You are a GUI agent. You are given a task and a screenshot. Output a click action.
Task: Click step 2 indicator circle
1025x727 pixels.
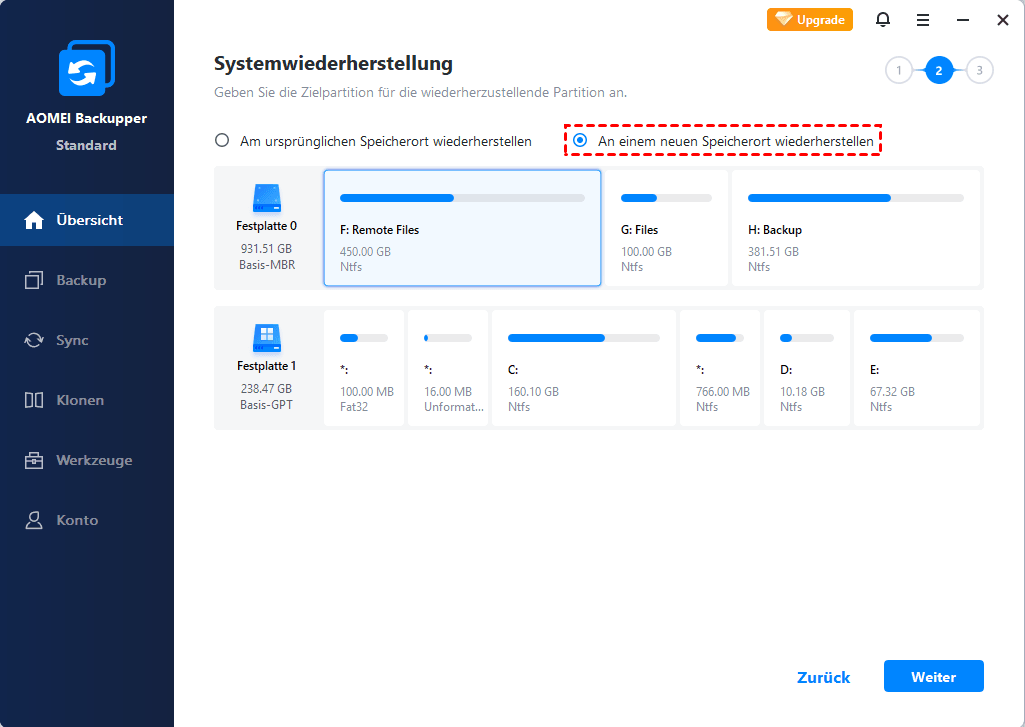[939, 71]
